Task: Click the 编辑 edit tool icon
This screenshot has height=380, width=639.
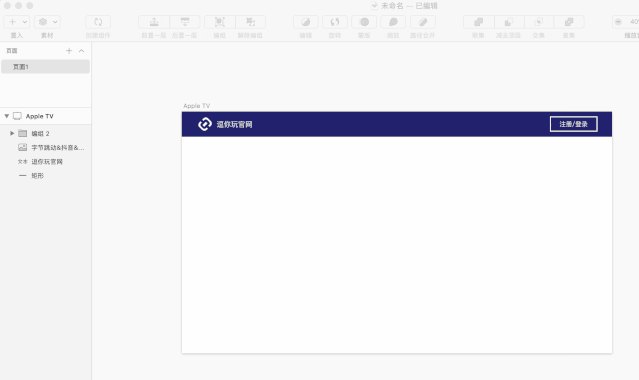Action: [306, 22]
